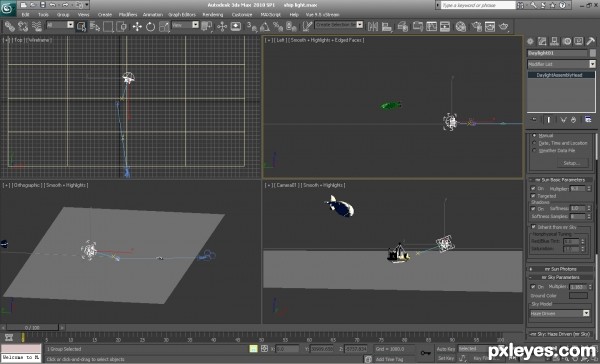600x364 pixels.
Task: Open the Customize menu
Action: tap(242, 15)
